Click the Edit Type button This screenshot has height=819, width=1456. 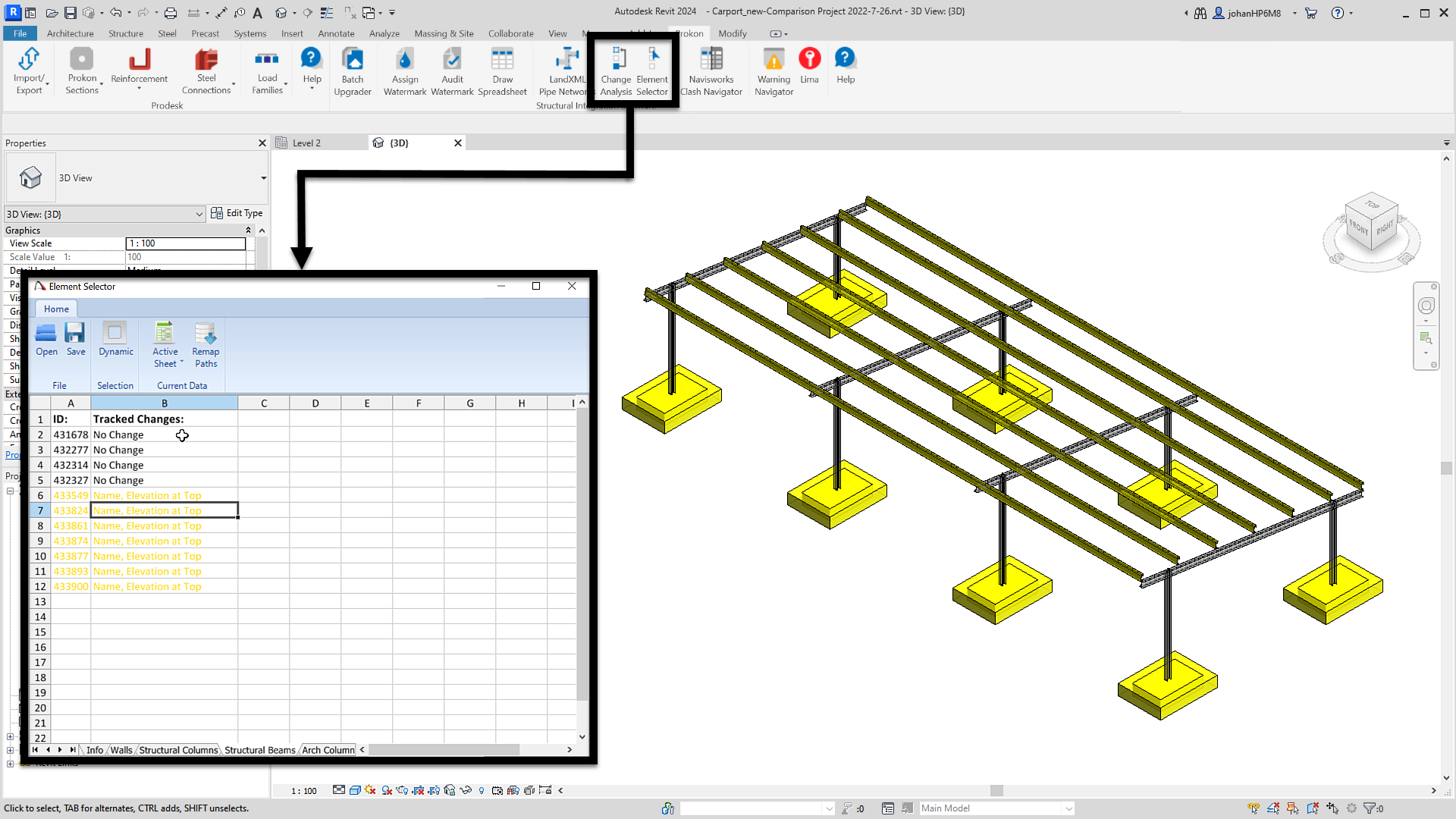click(237, 213)
